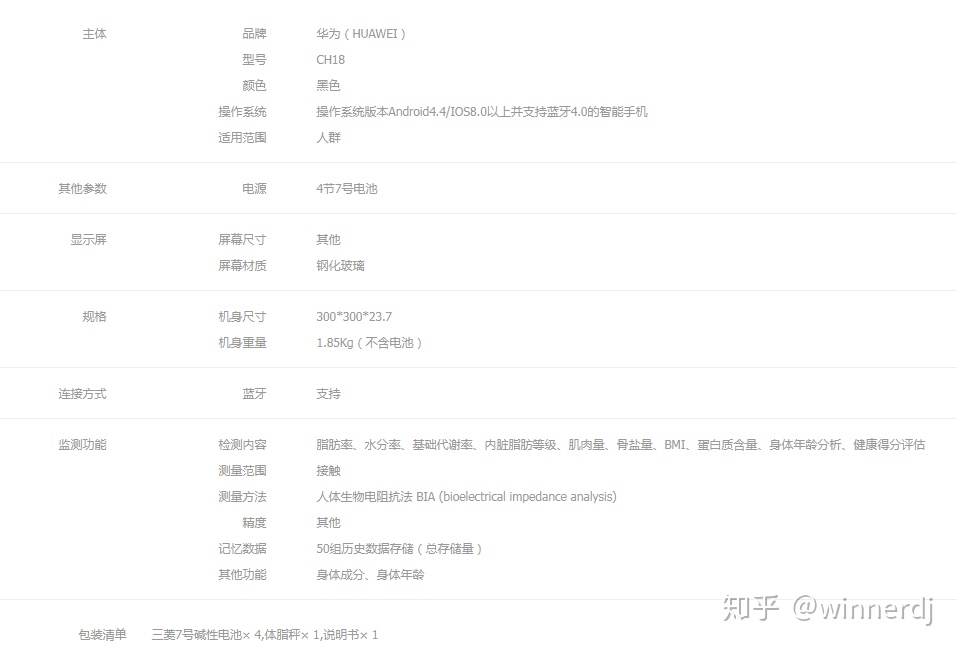Click the label 精度
The height and width of the screenshot is (652, 957).
pos(255,523)
